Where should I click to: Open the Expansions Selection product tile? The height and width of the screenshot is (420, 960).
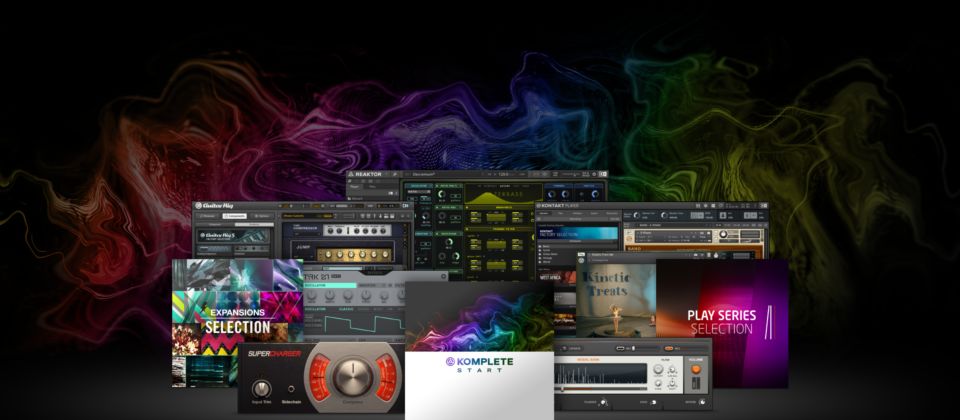point(237,320)
